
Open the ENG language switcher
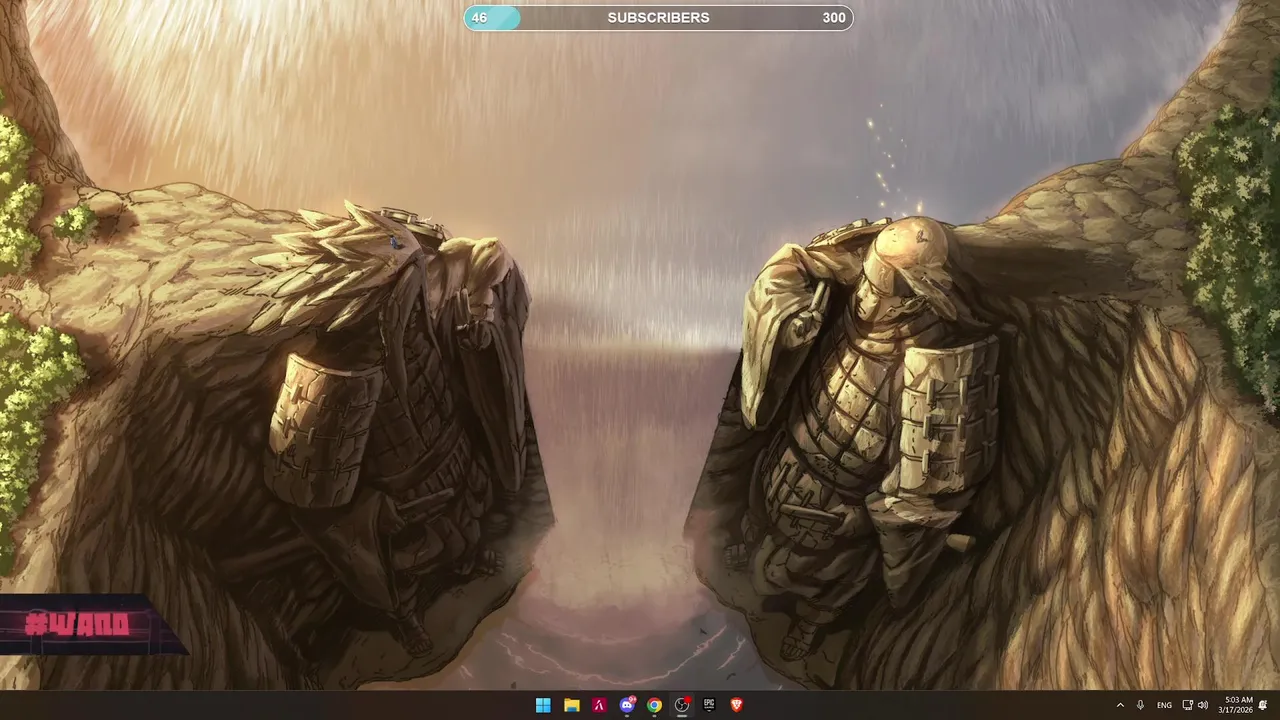[1164, 705]
